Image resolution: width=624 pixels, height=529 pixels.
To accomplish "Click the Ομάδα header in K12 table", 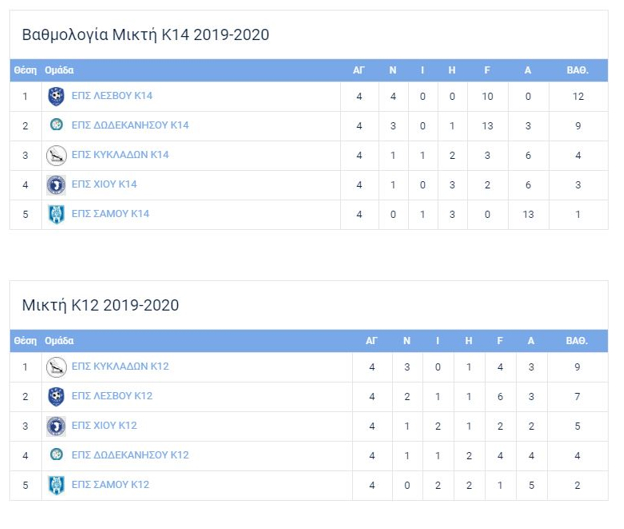I will click(x=58, y=341).
